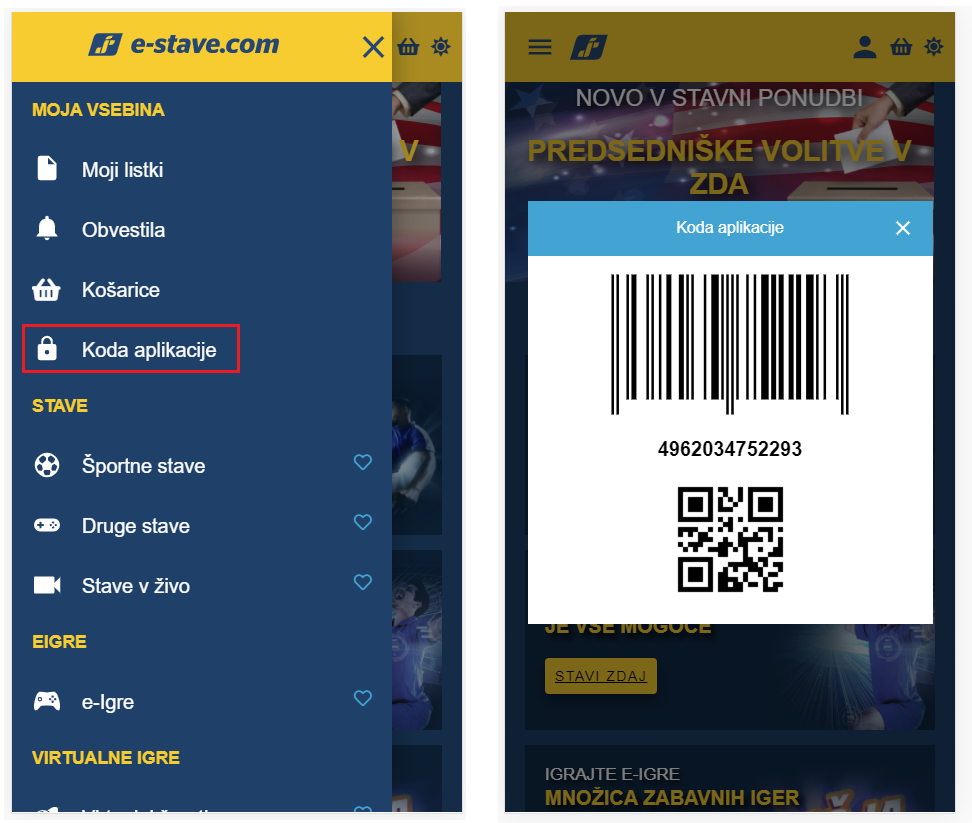Click the e-stave.com logo in menu
The height and width of the screenshot is (823, 972).
(183, 45)
